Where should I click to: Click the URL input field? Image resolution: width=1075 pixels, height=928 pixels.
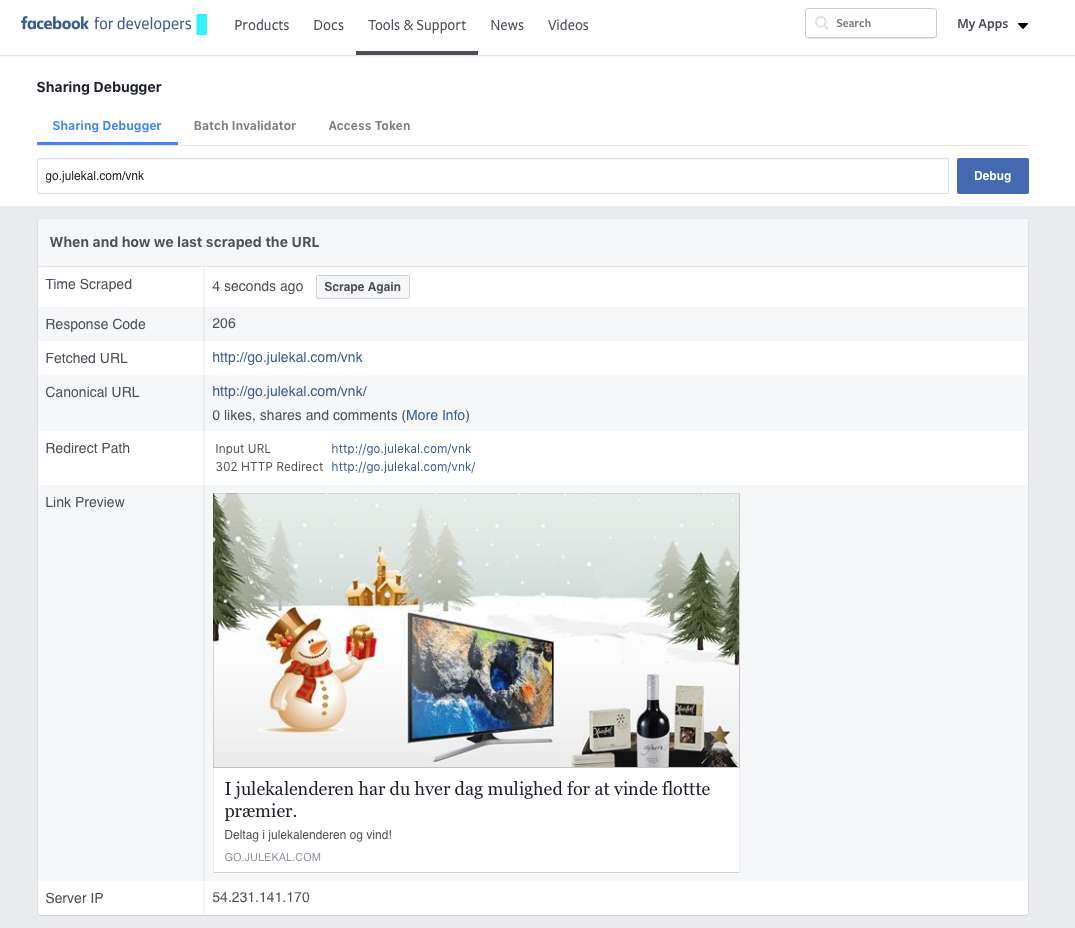(492, 176)
